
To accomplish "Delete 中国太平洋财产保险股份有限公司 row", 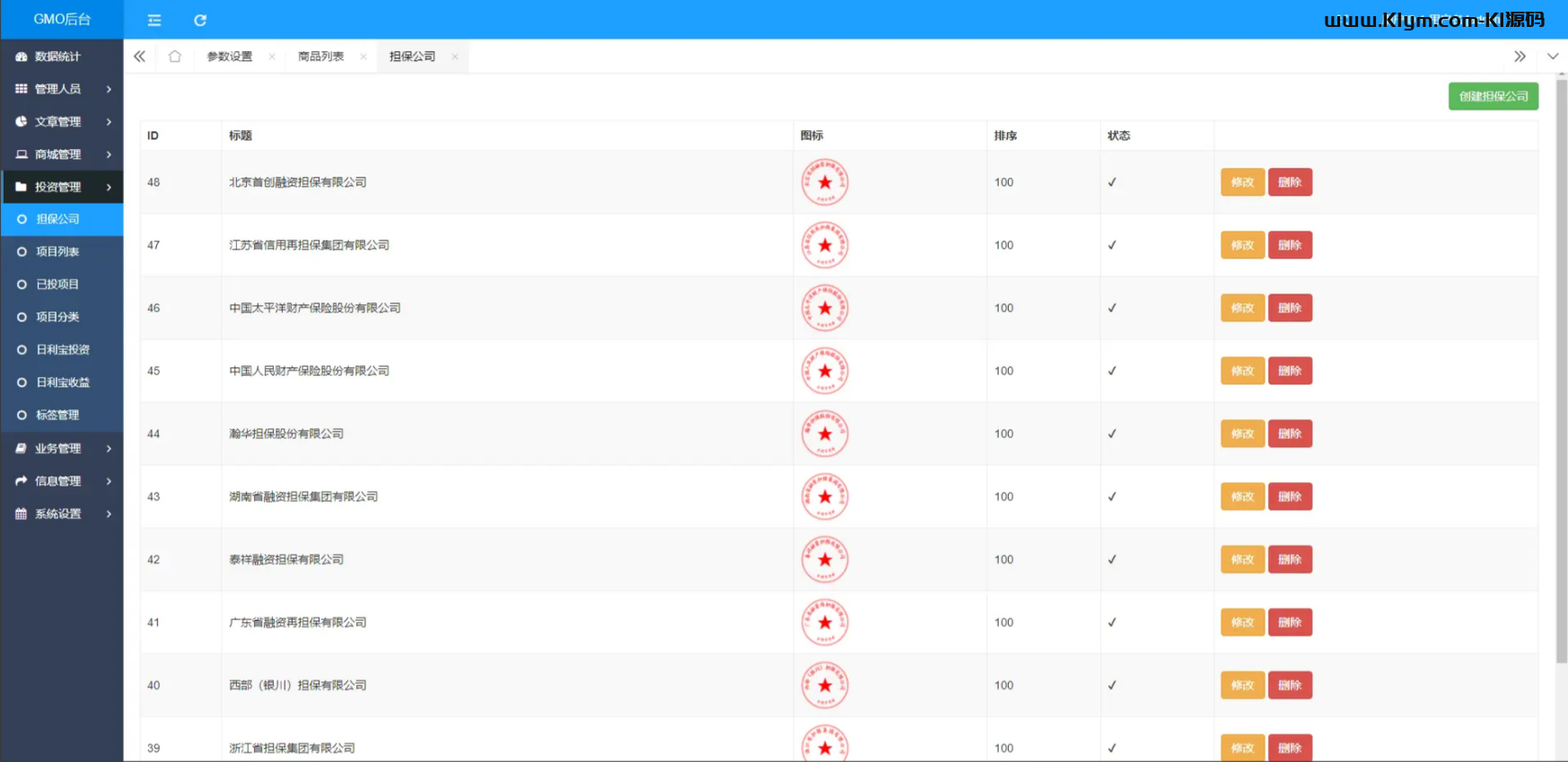I will [1290, 308].
